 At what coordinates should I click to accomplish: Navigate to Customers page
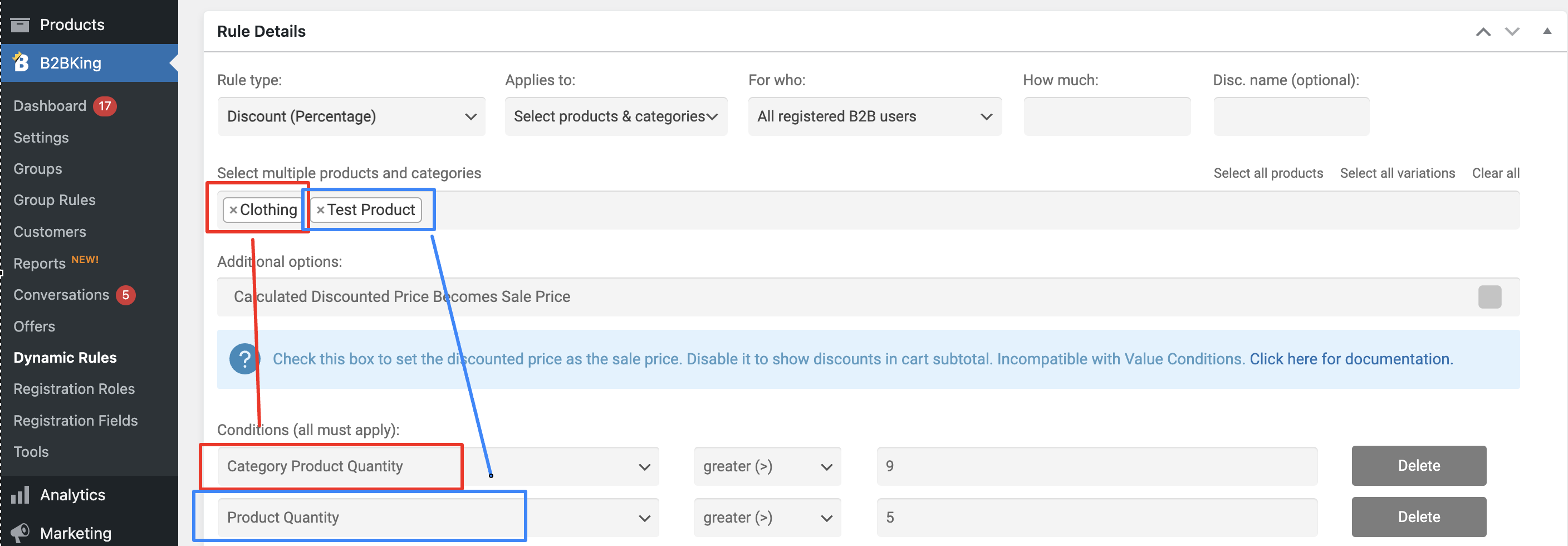coord(50,232)
